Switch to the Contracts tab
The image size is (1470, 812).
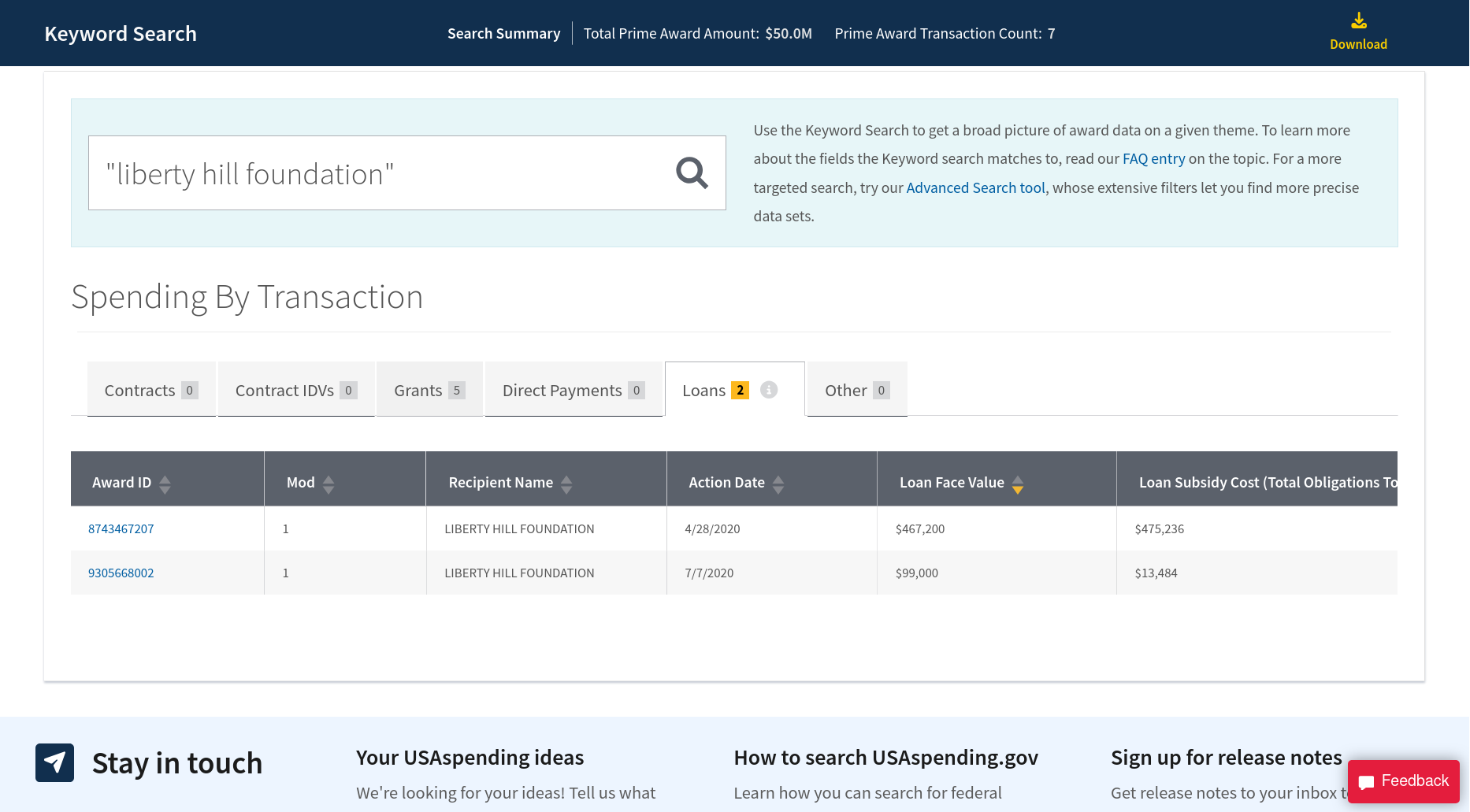click(x=150, y=390)
